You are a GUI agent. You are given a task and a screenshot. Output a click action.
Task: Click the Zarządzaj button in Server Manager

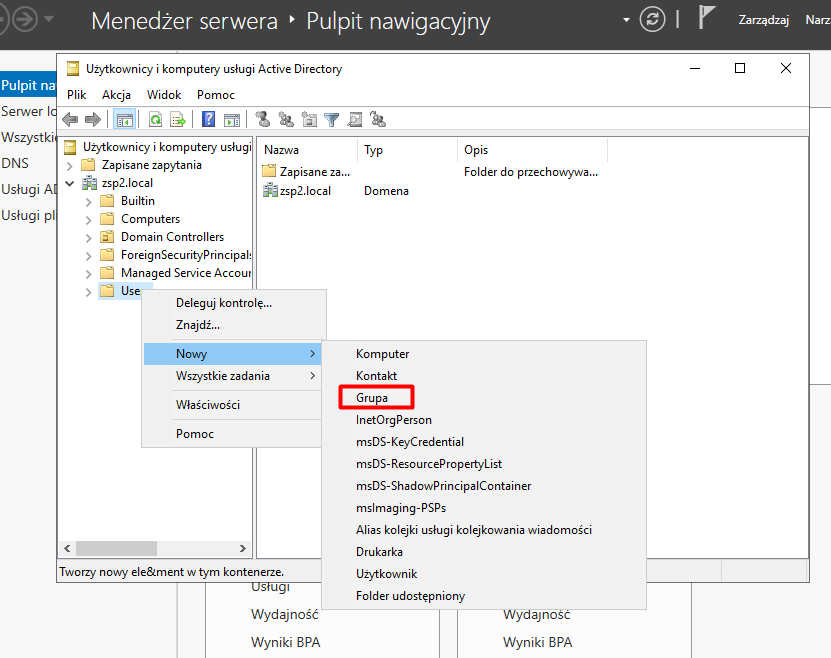click(x=763, y=19)
